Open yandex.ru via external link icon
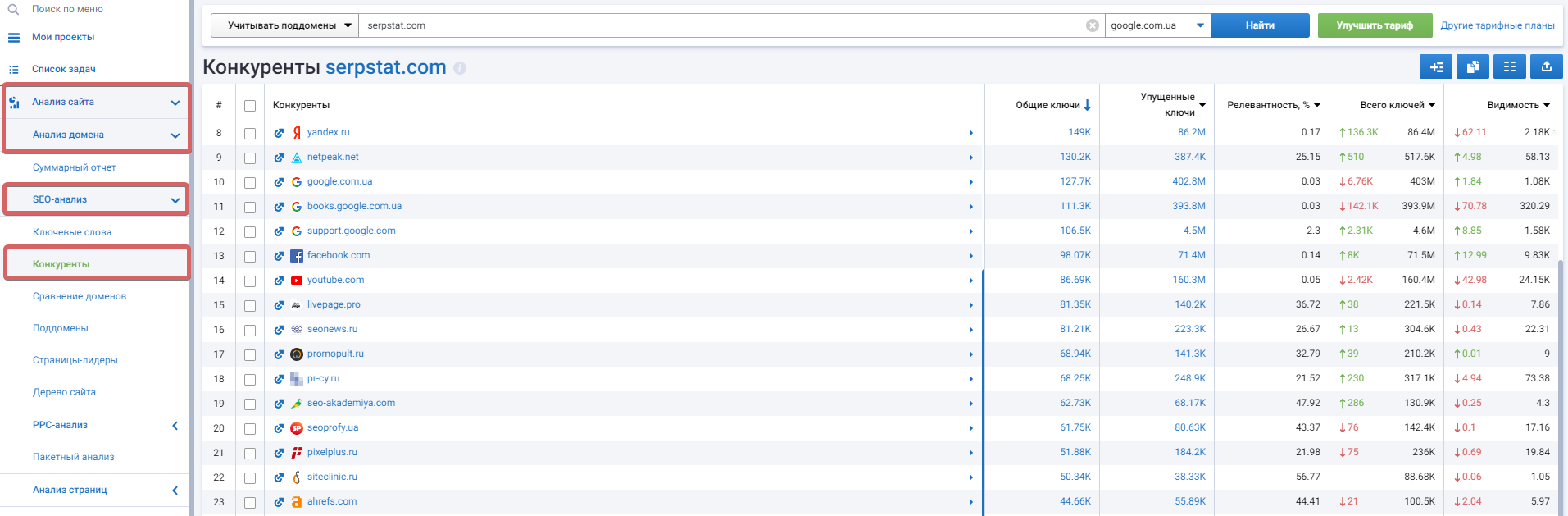Viewport: 1568px width, 516px height. (279, 133)
